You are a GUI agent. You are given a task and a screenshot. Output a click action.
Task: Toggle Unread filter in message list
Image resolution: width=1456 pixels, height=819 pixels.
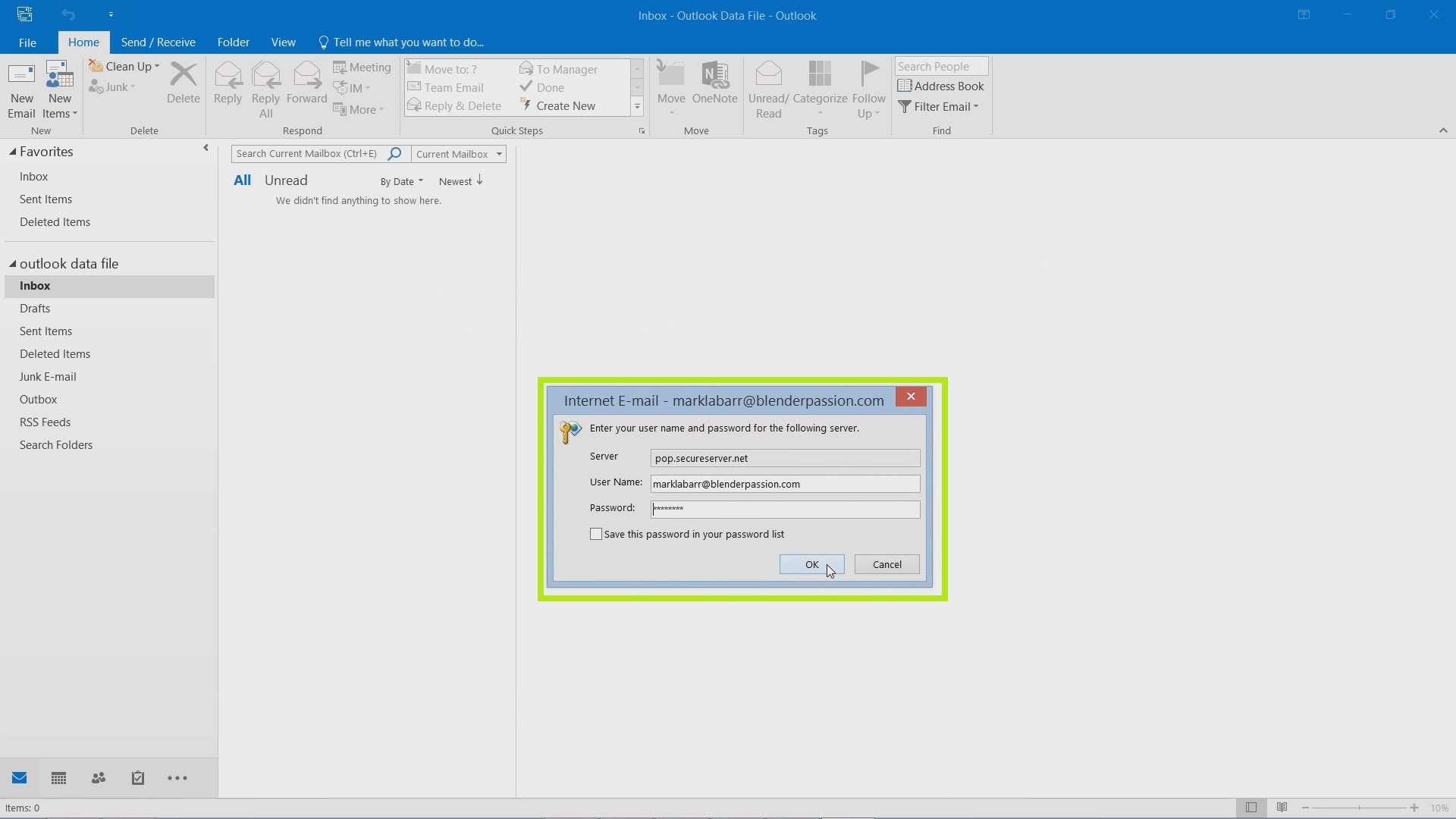[286, 180]
